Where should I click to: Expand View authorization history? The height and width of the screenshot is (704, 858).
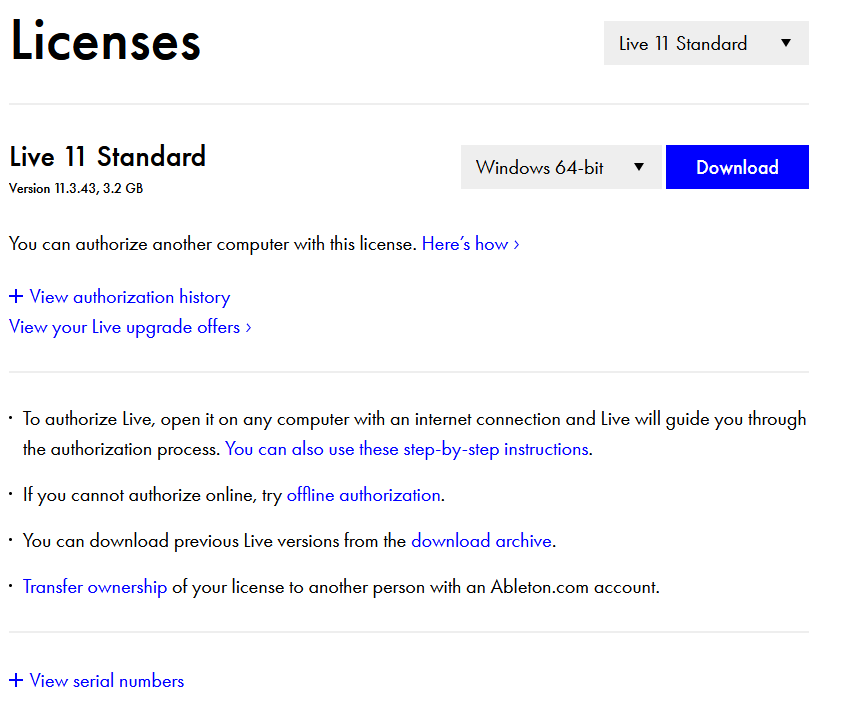tap(130, 297)
